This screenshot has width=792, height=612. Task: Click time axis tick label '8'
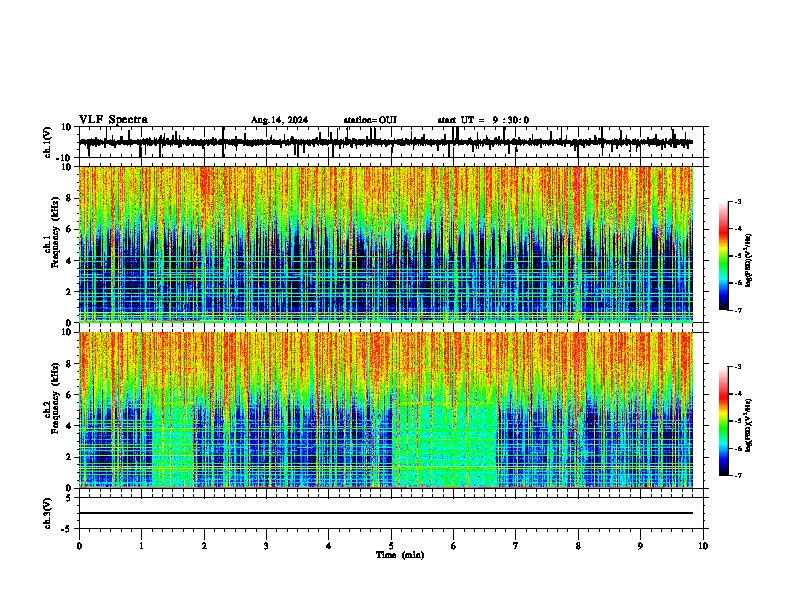[578, 546]
